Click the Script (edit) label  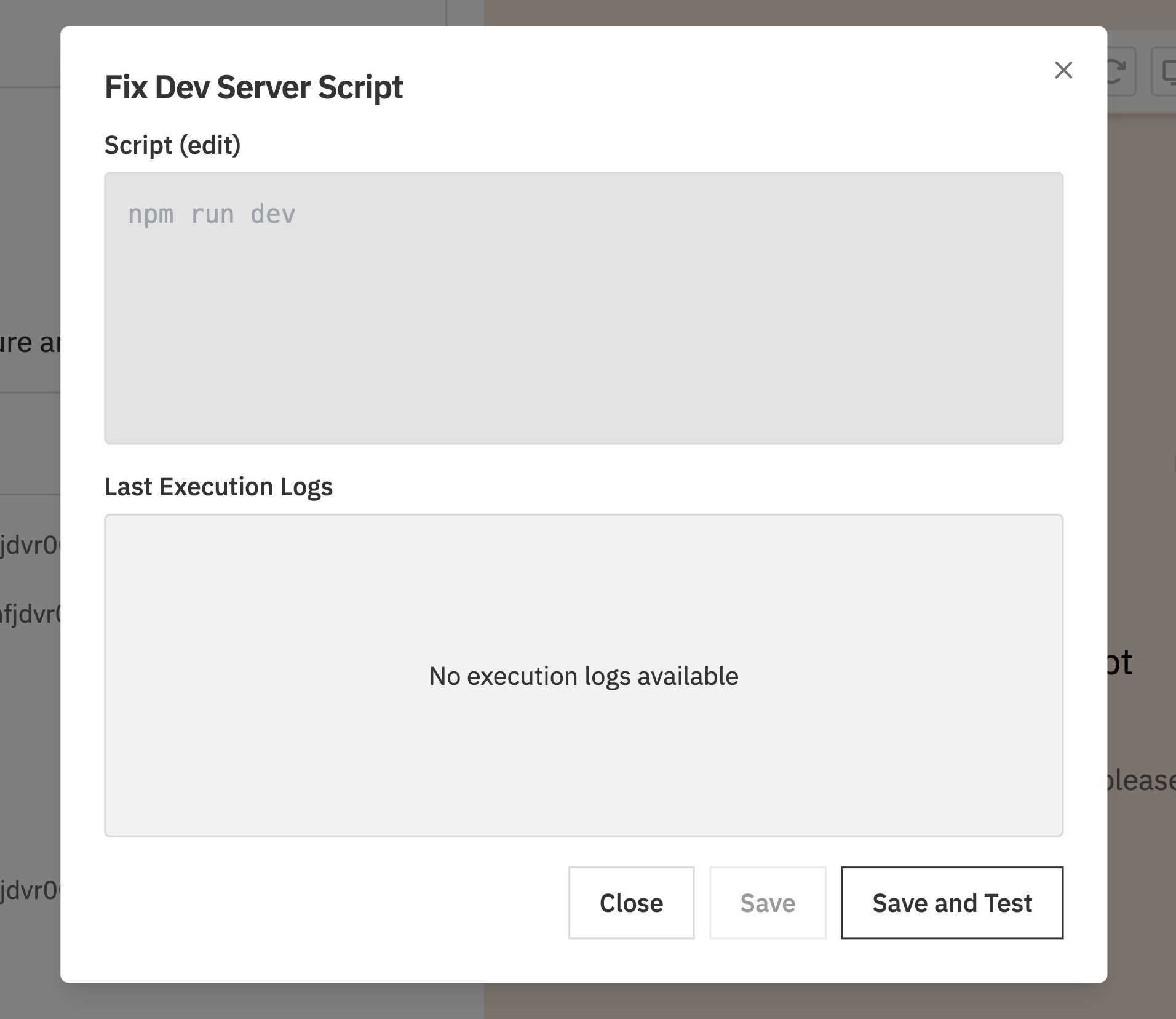(172, 145)
